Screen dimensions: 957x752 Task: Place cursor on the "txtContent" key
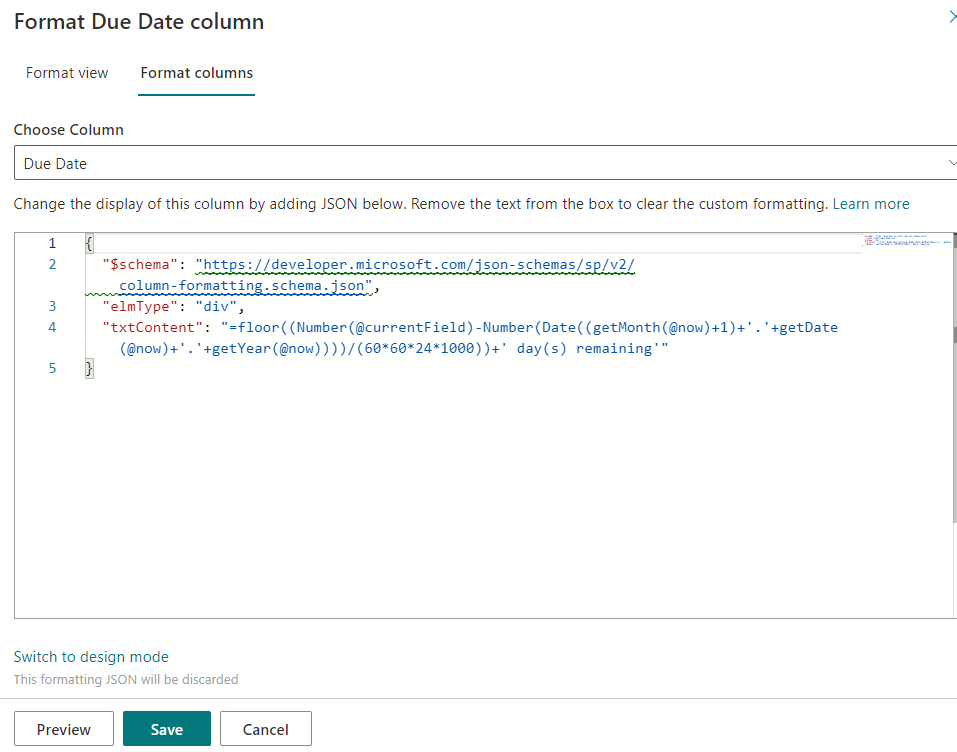pos(152,327)
